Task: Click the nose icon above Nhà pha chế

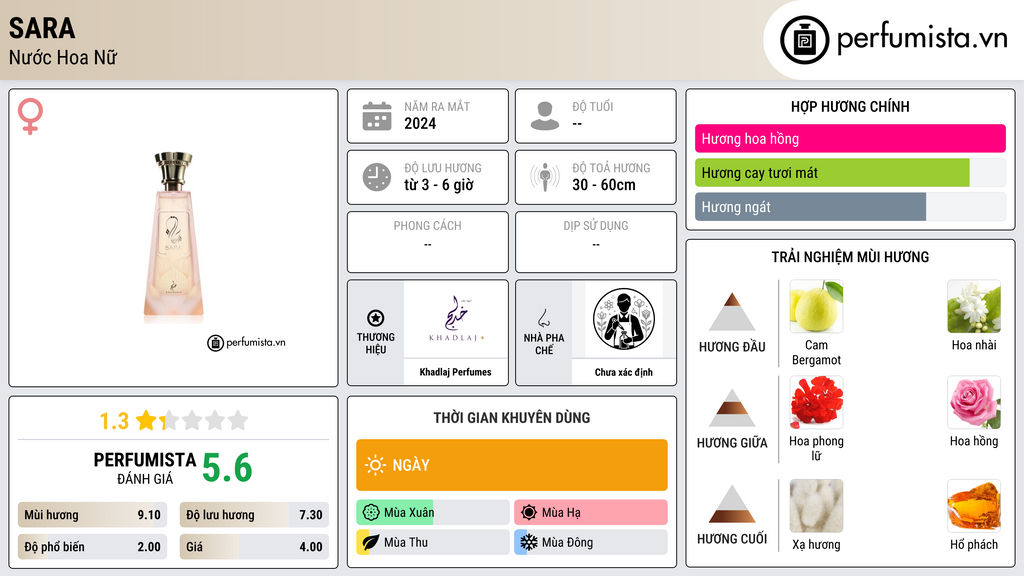Action: [543, 318]
